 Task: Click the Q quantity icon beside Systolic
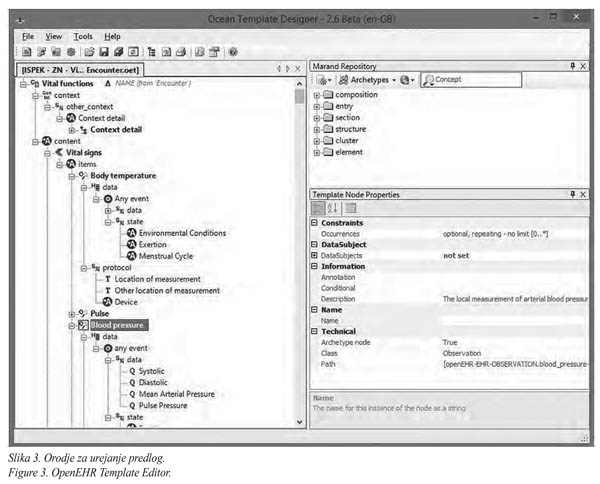click(x=132, y=371)
